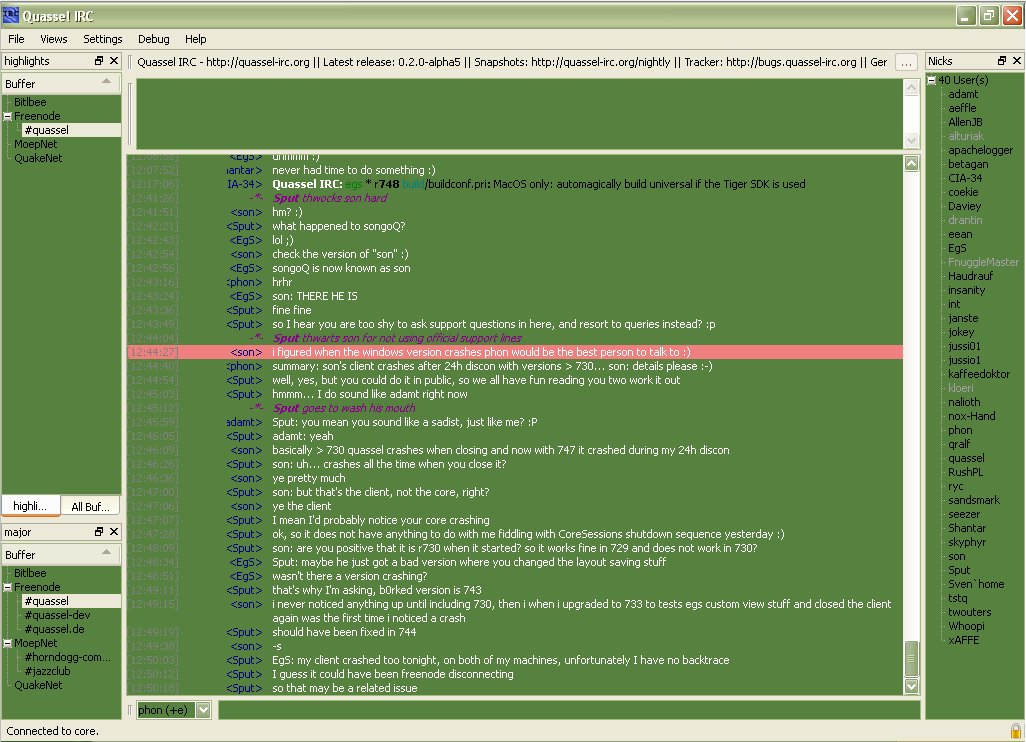Undock the major buffer panel
1026x742 pixels.
pyautogui.click(x=99, y=532)
